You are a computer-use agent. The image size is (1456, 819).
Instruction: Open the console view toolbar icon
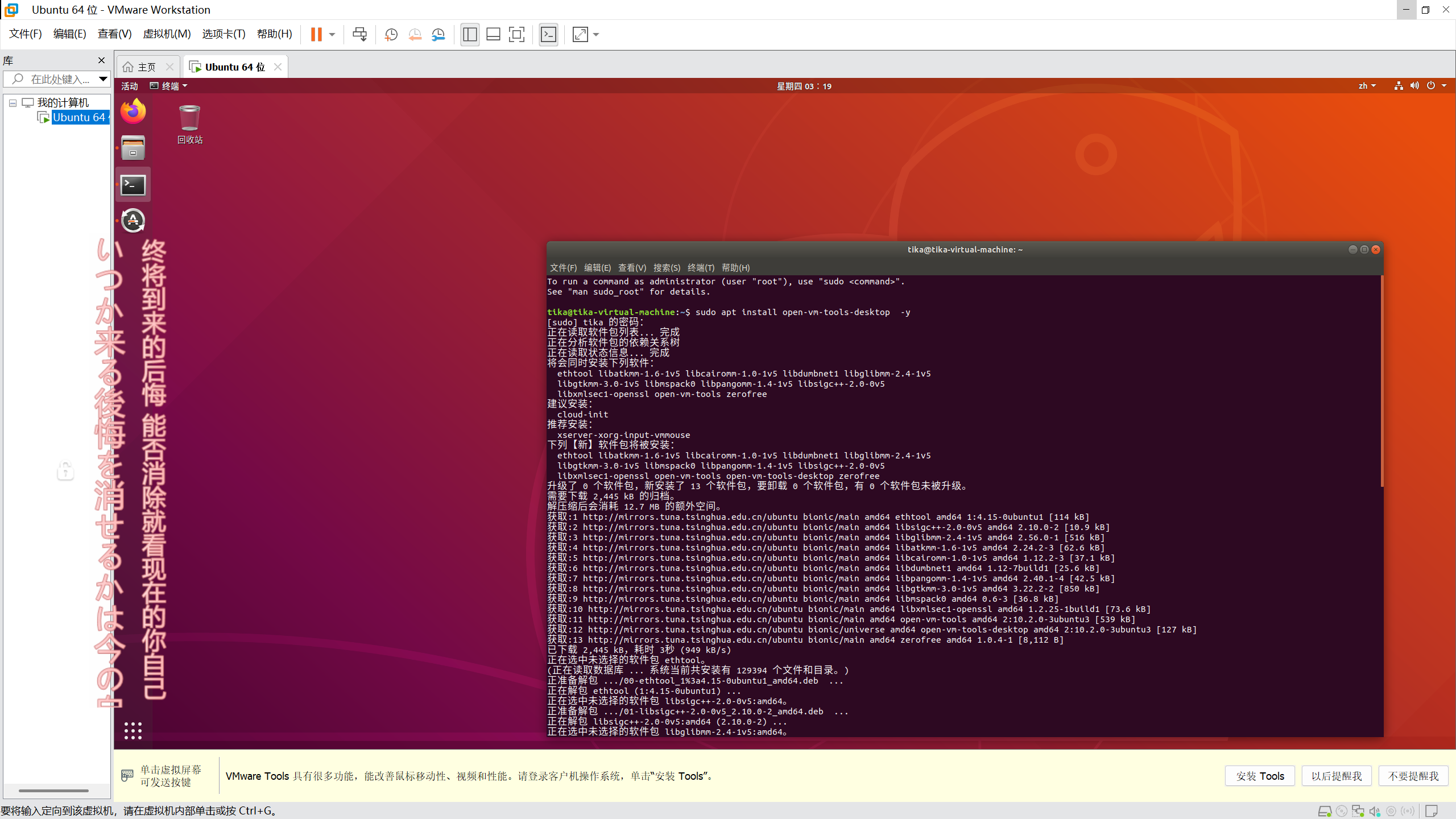coord(548,35)
